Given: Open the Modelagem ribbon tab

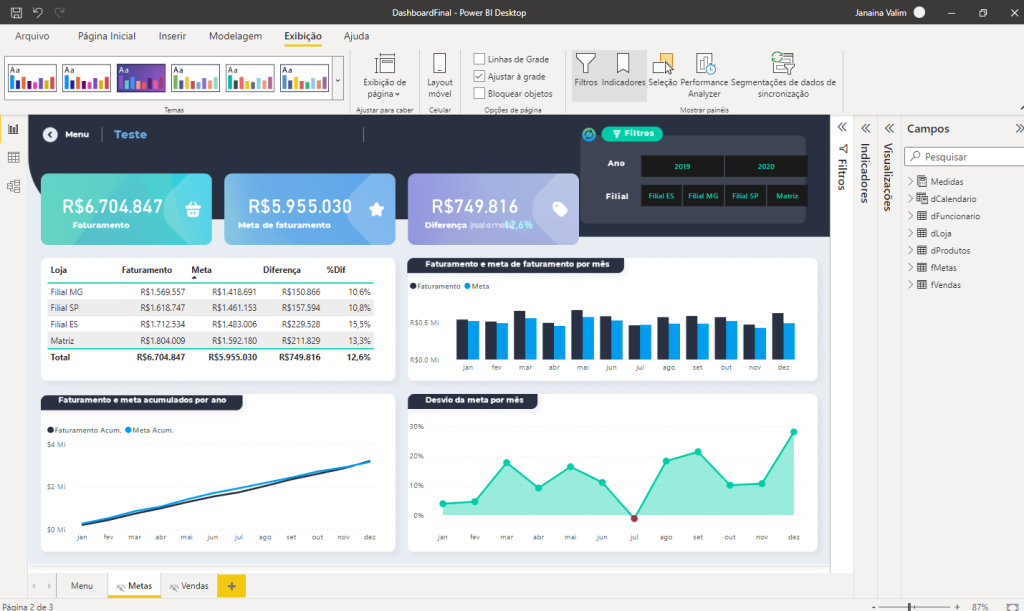Looking at the screenshot, I should 235,36.
